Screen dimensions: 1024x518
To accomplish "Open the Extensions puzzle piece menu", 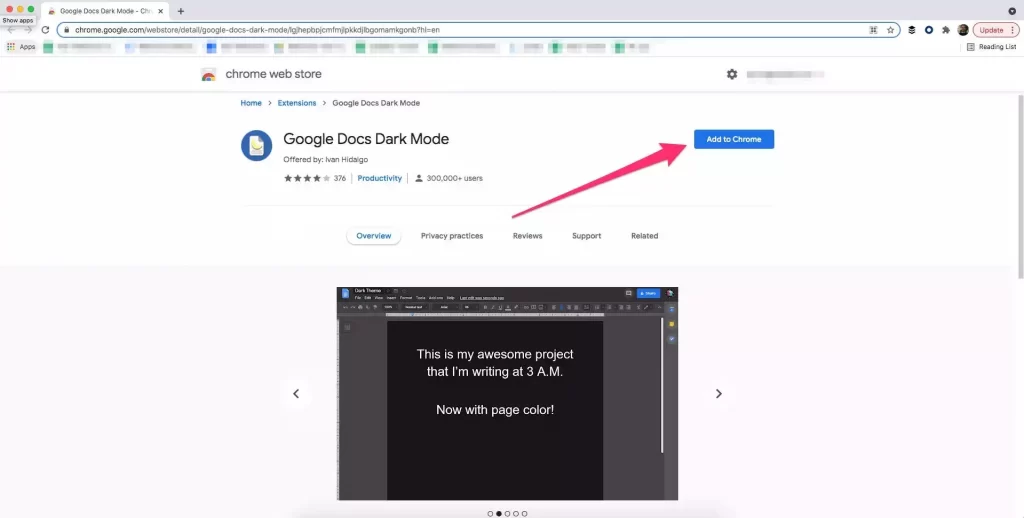I will [946, 30].
